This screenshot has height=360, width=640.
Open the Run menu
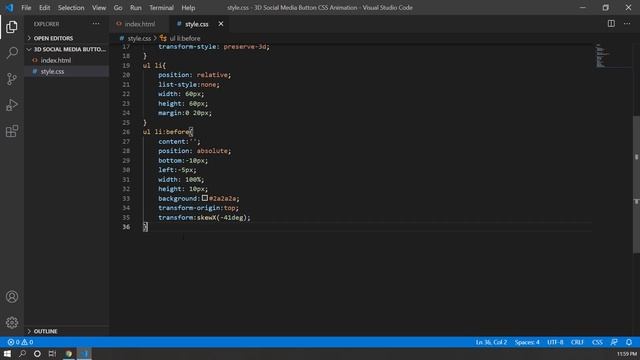136,7
